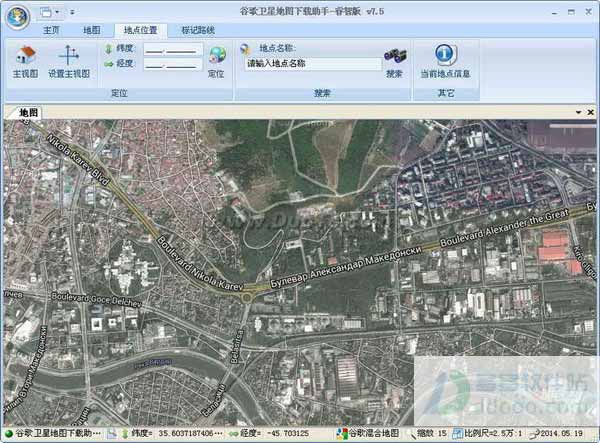Click the 比例尺 scale icon
600x443 pixels.
(x=457, y=434)
